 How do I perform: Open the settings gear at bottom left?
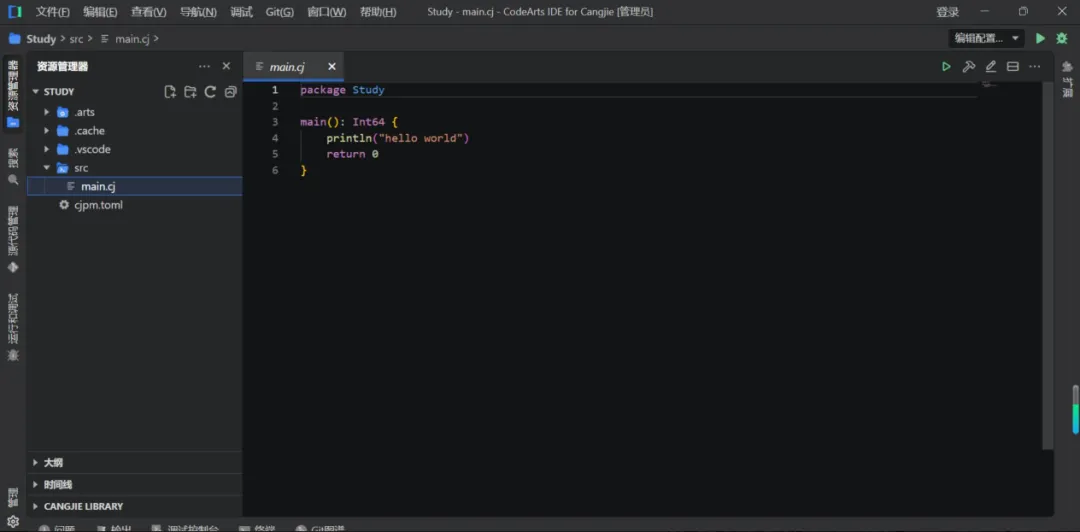click(13, 521)
